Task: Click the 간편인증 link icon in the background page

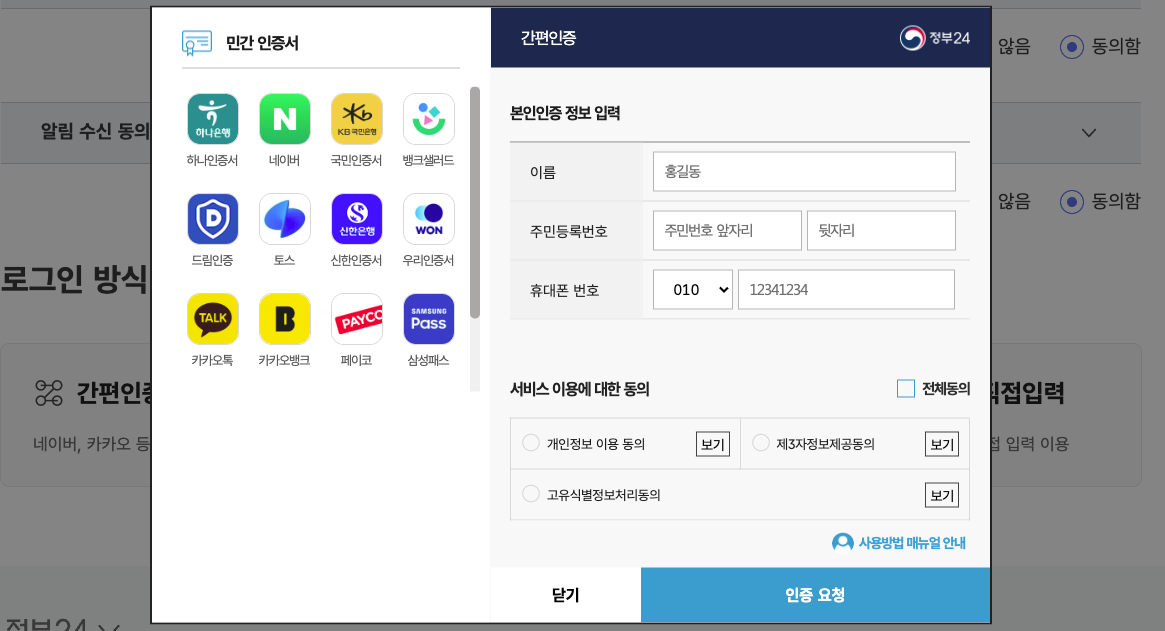Action: [x=49, y=393]
